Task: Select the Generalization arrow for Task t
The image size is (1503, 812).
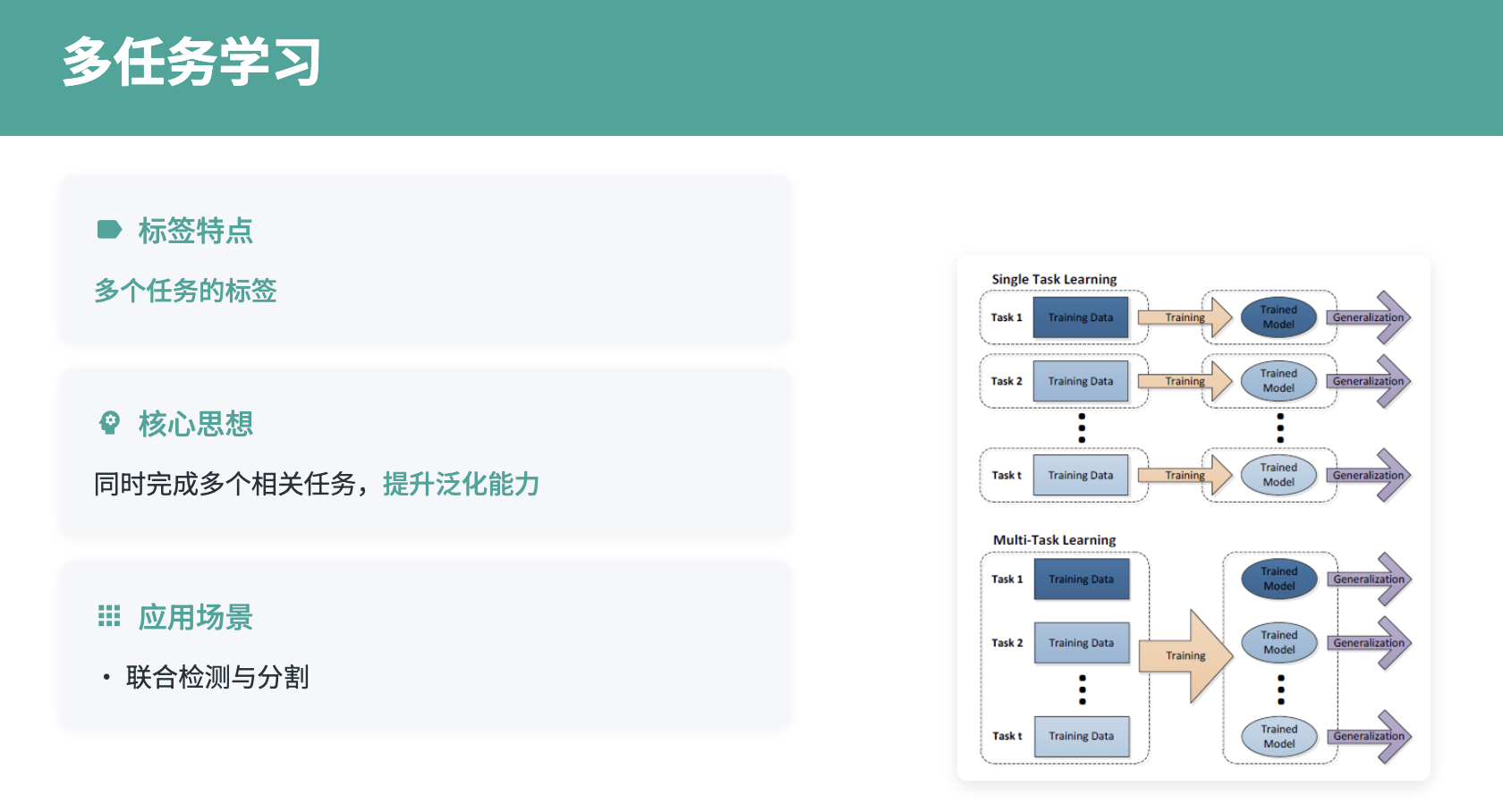Action: (1370, 475)
